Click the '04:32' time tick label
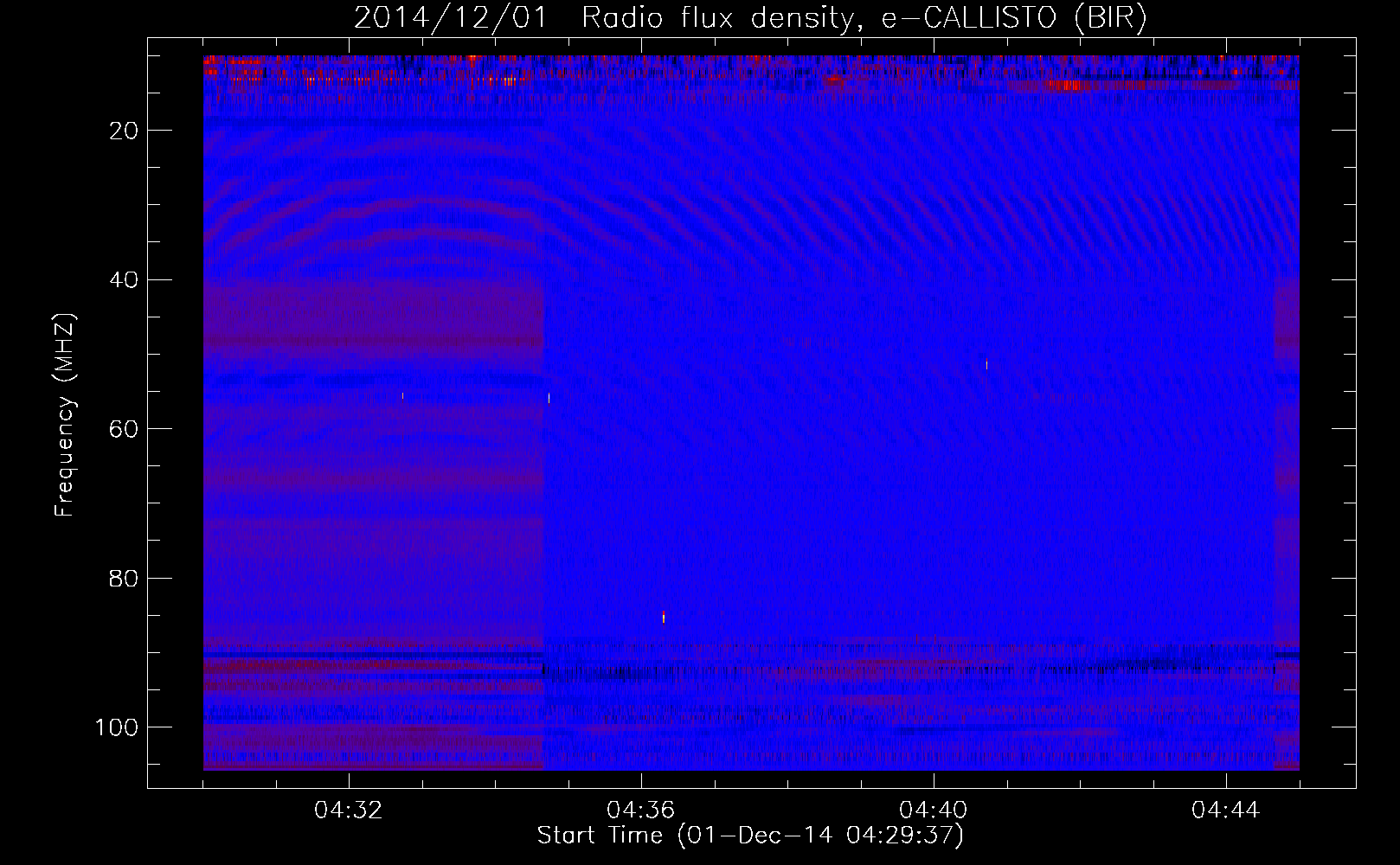1400x865 pixels. coord(349,811)
